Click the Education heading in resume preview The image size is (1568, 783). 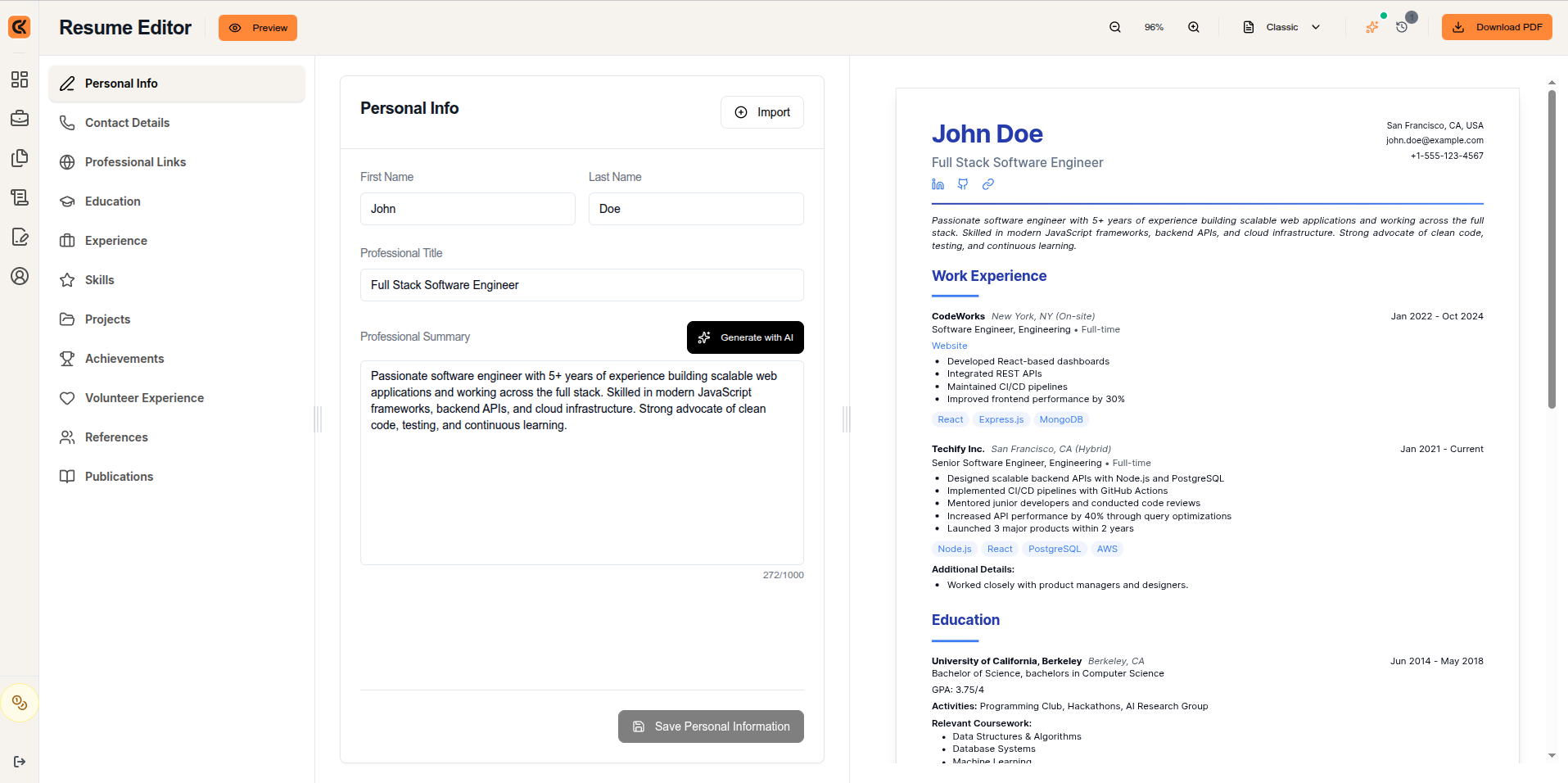(x=965, y=620)
